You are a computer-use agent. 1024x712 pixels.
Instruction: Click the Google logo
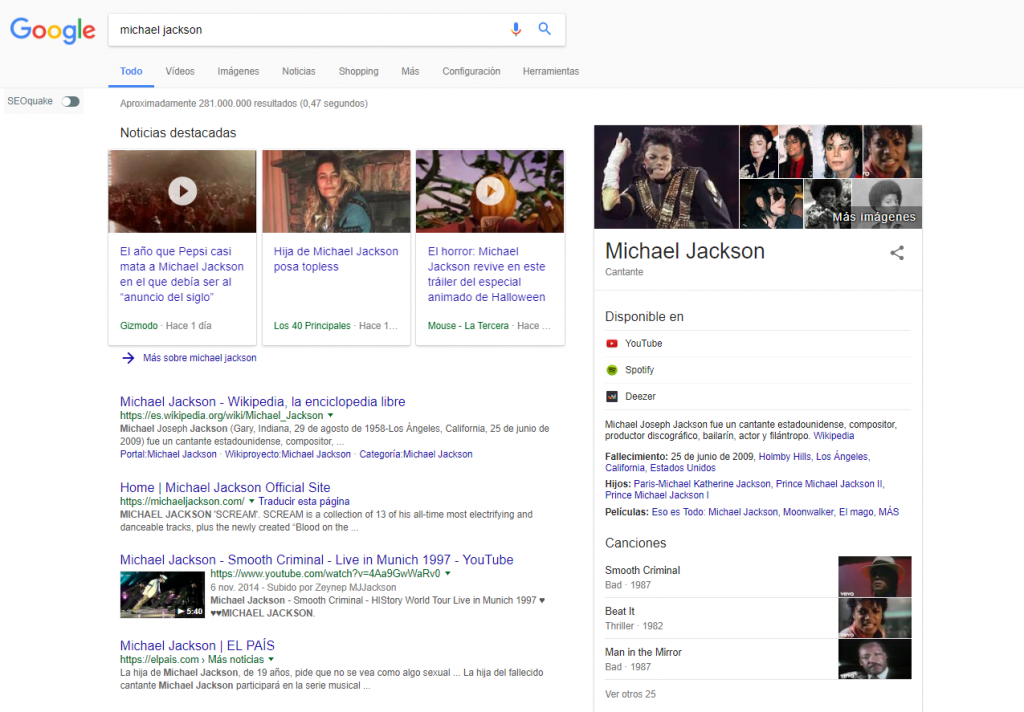(x=53, y=30)
